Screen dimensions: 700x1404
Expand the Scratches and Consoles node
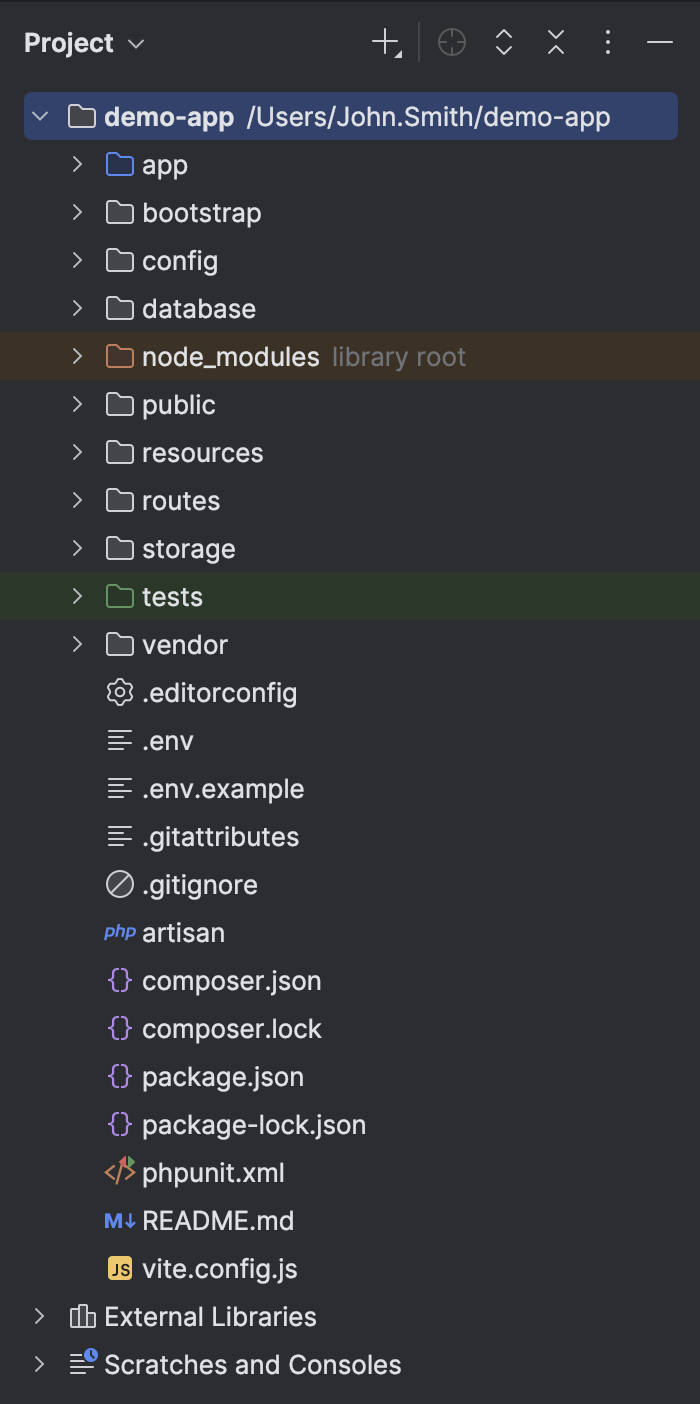click(39, 1364)
